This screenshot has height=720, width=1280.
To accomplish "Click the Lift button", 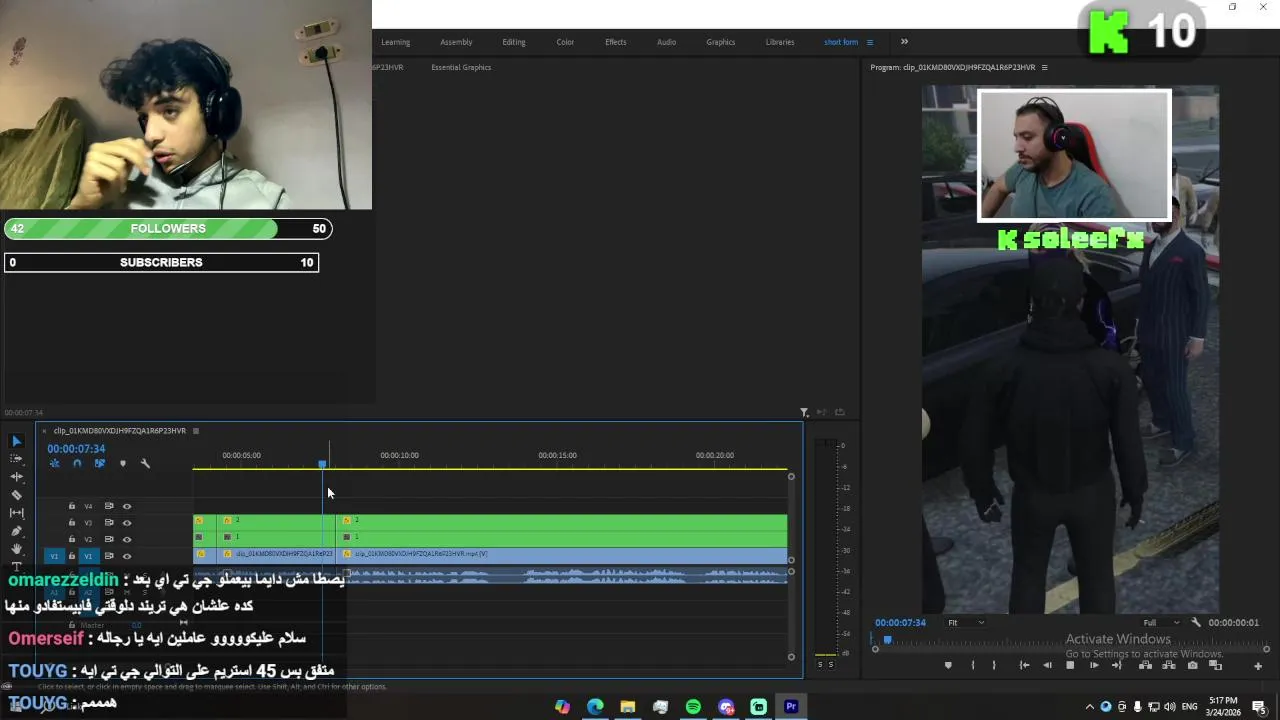I will tap(1145, 665).
